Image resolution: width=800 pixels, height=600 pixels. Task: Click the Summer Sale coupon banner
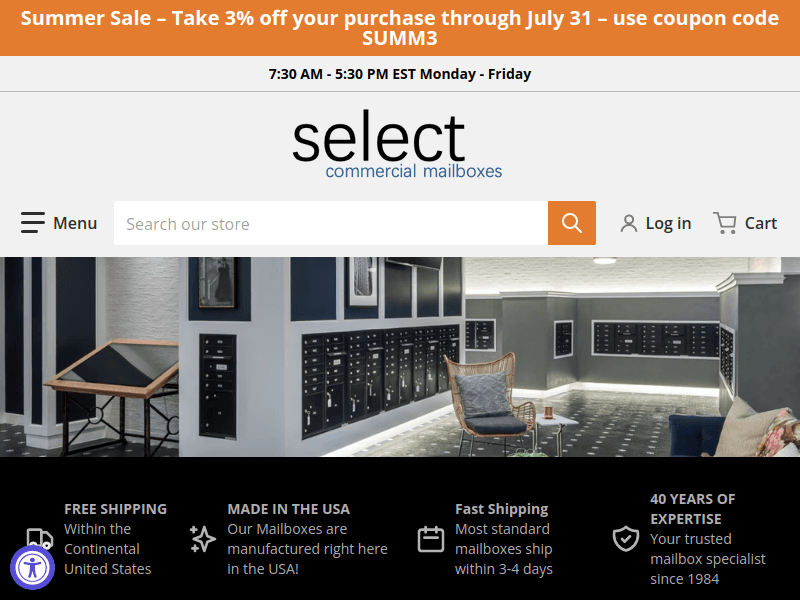(x=400, y=28)
